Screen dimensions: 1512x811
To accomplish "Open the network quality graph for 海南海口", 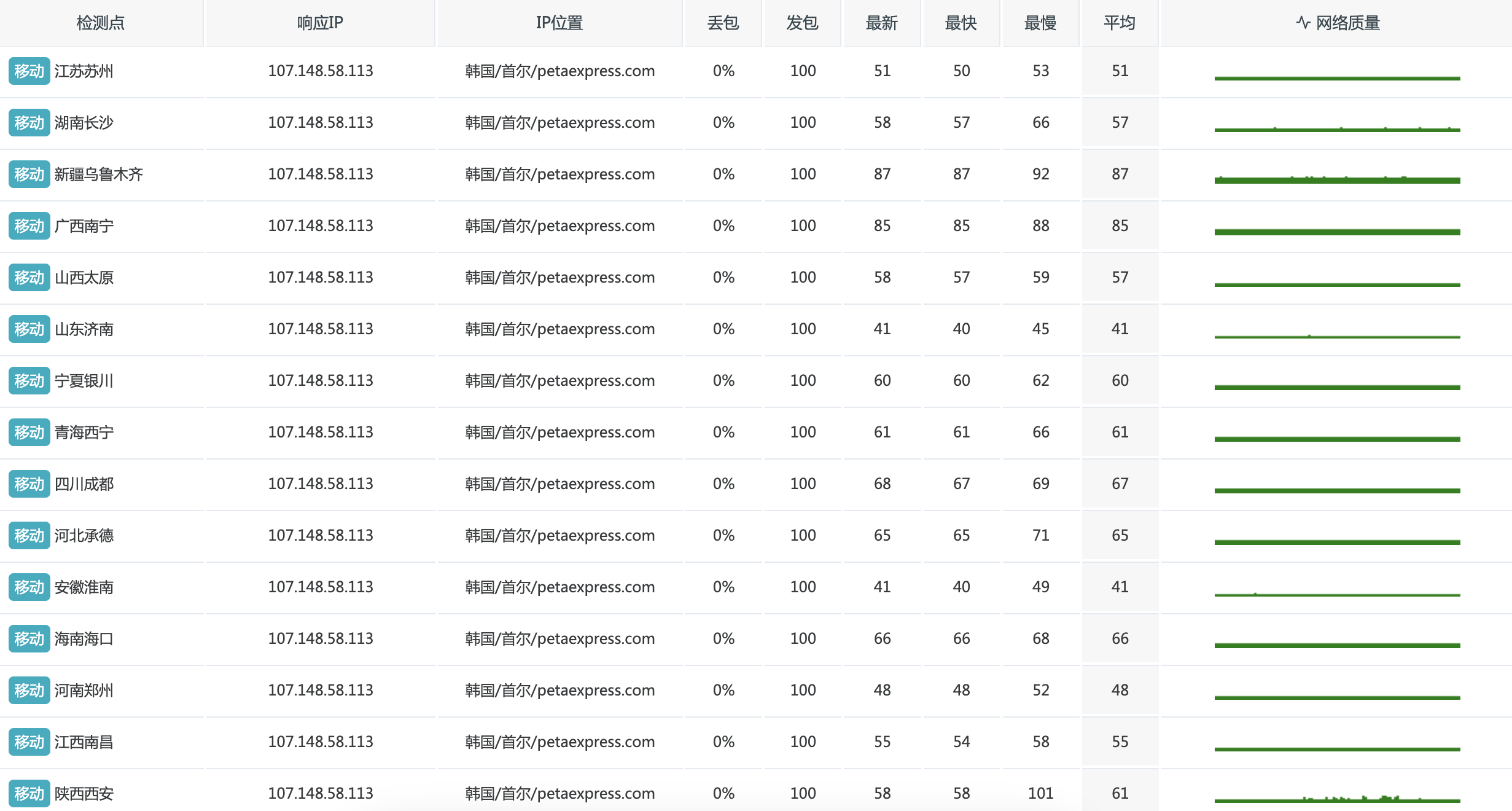I will tap(1337, 645).
